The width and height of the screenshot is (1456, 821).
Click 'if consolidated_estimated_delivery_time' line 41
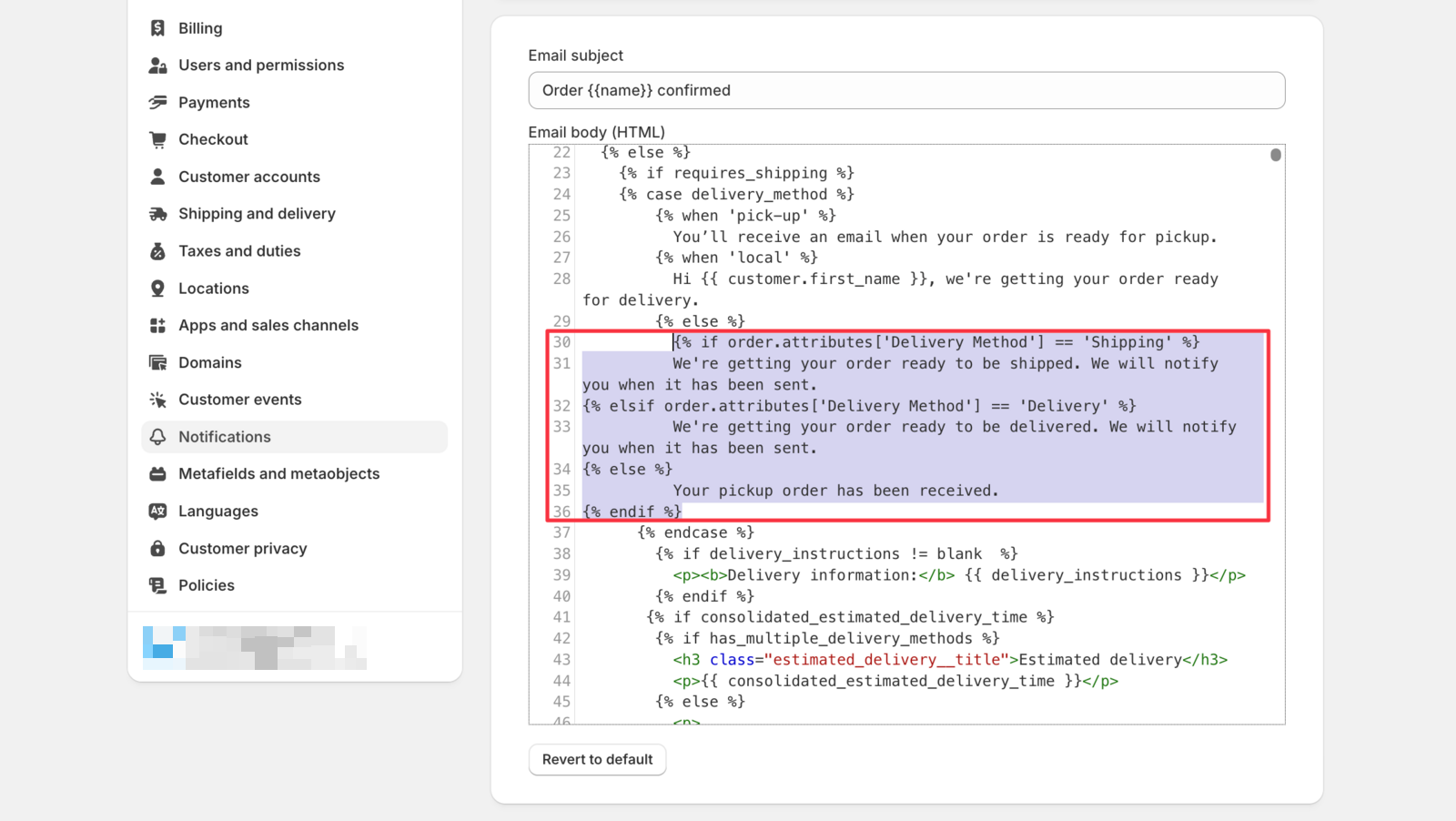(x=851, y=617)
